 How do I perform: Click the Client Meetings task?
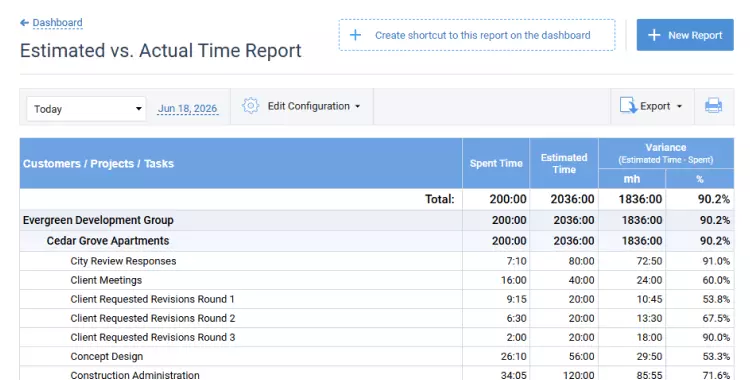coord(106,280)
